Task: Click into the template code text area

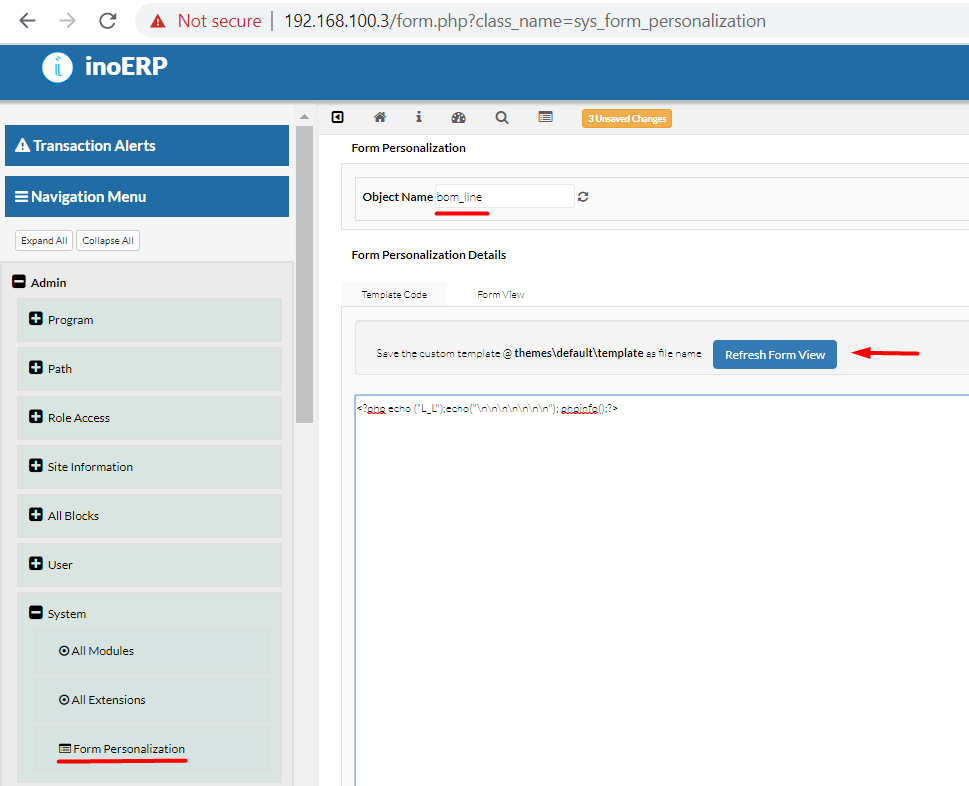Action: click(x=662, y=590)
